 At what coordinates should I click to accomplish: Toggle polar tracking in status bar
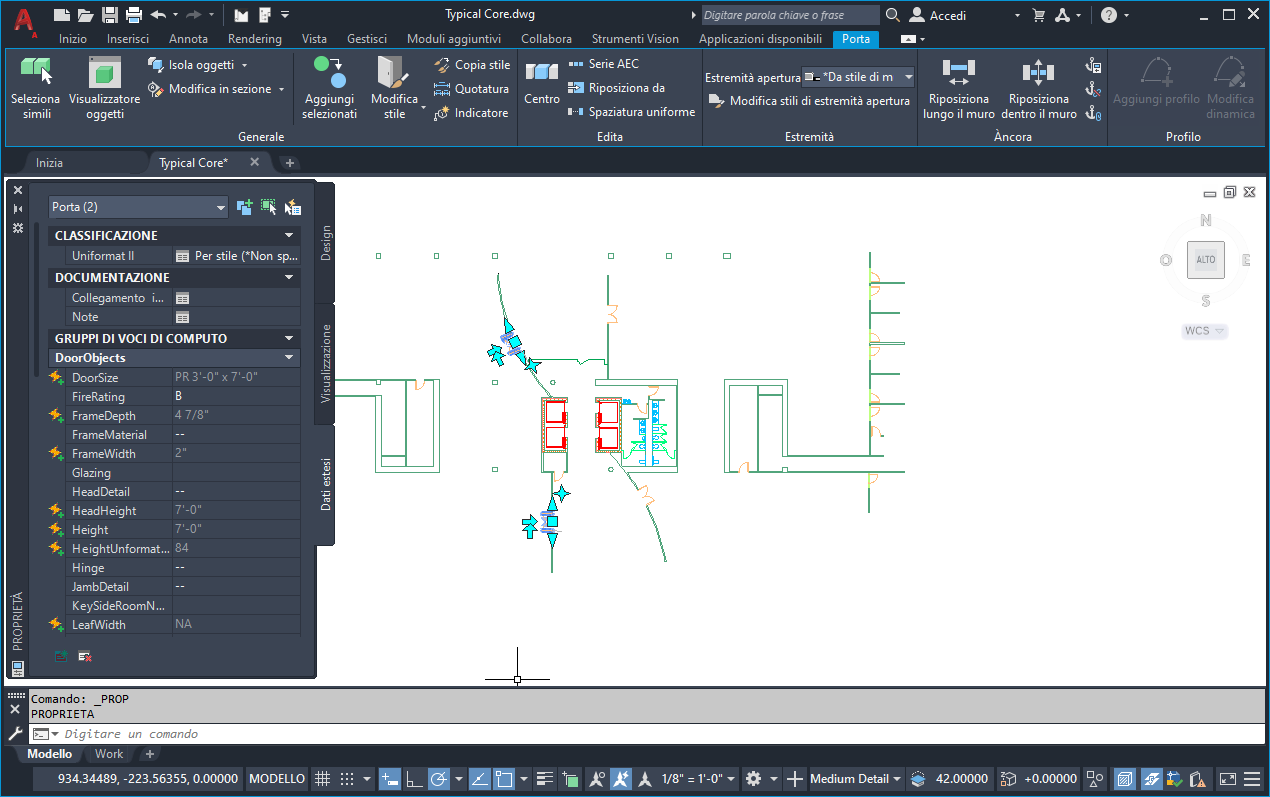click(x=438, y=779)
